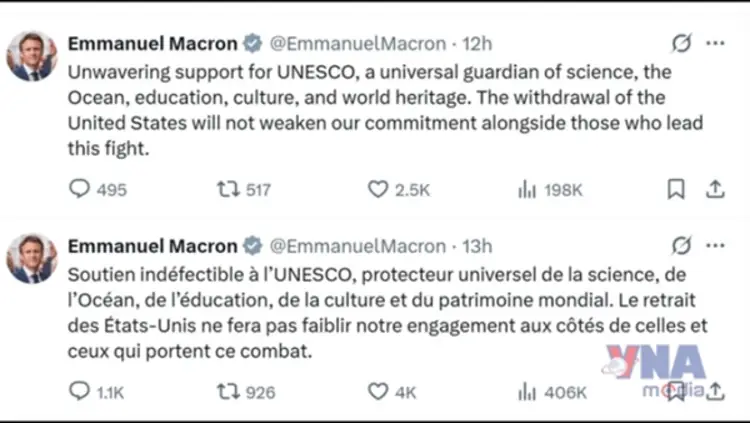Open Emmanuel Macron's name on first tweet
Screen dimensions: 750x423
tap(152, 44)
